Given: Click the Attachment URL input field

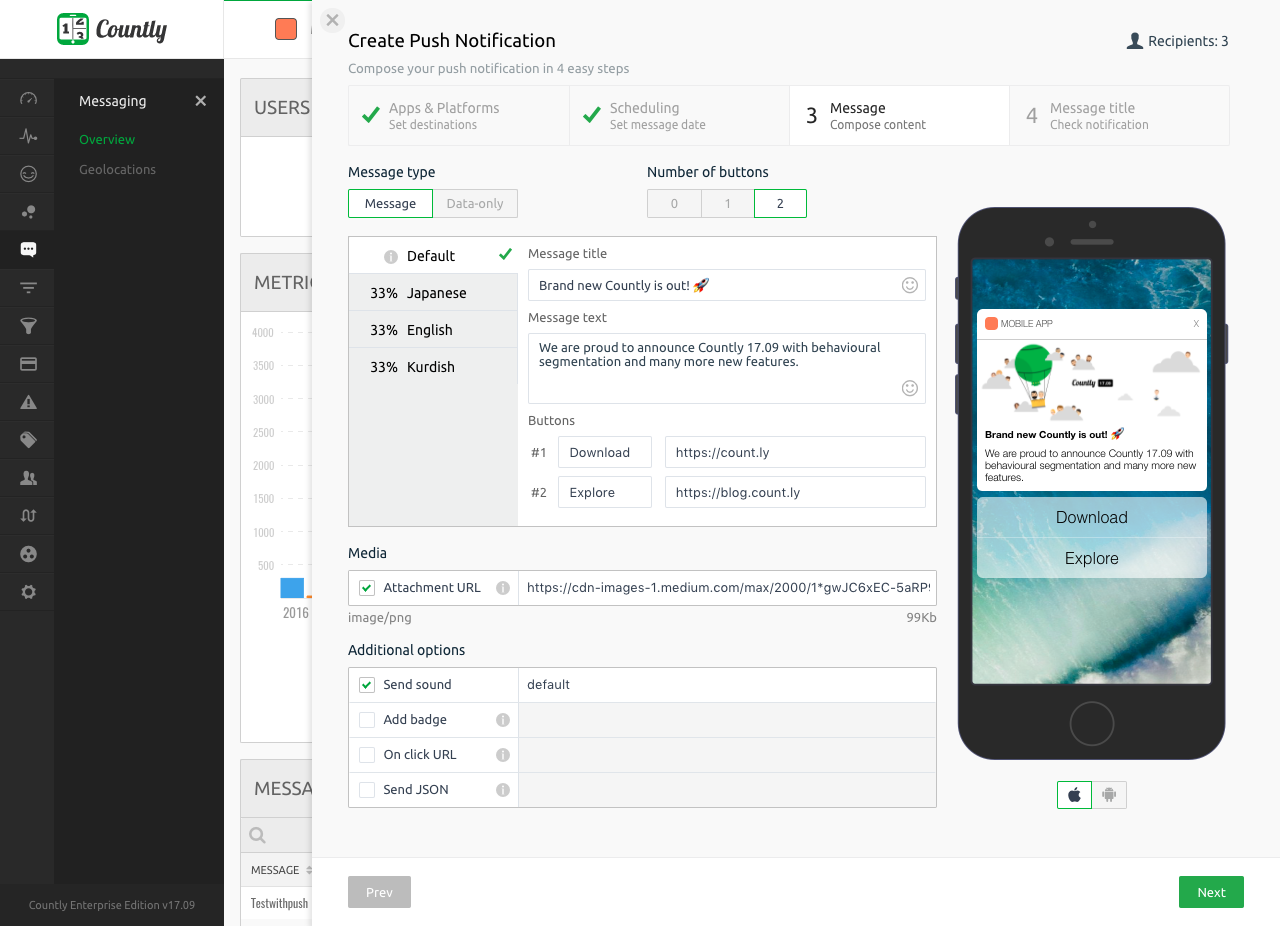Looking at the screenshot, I should tap(727, 588).
